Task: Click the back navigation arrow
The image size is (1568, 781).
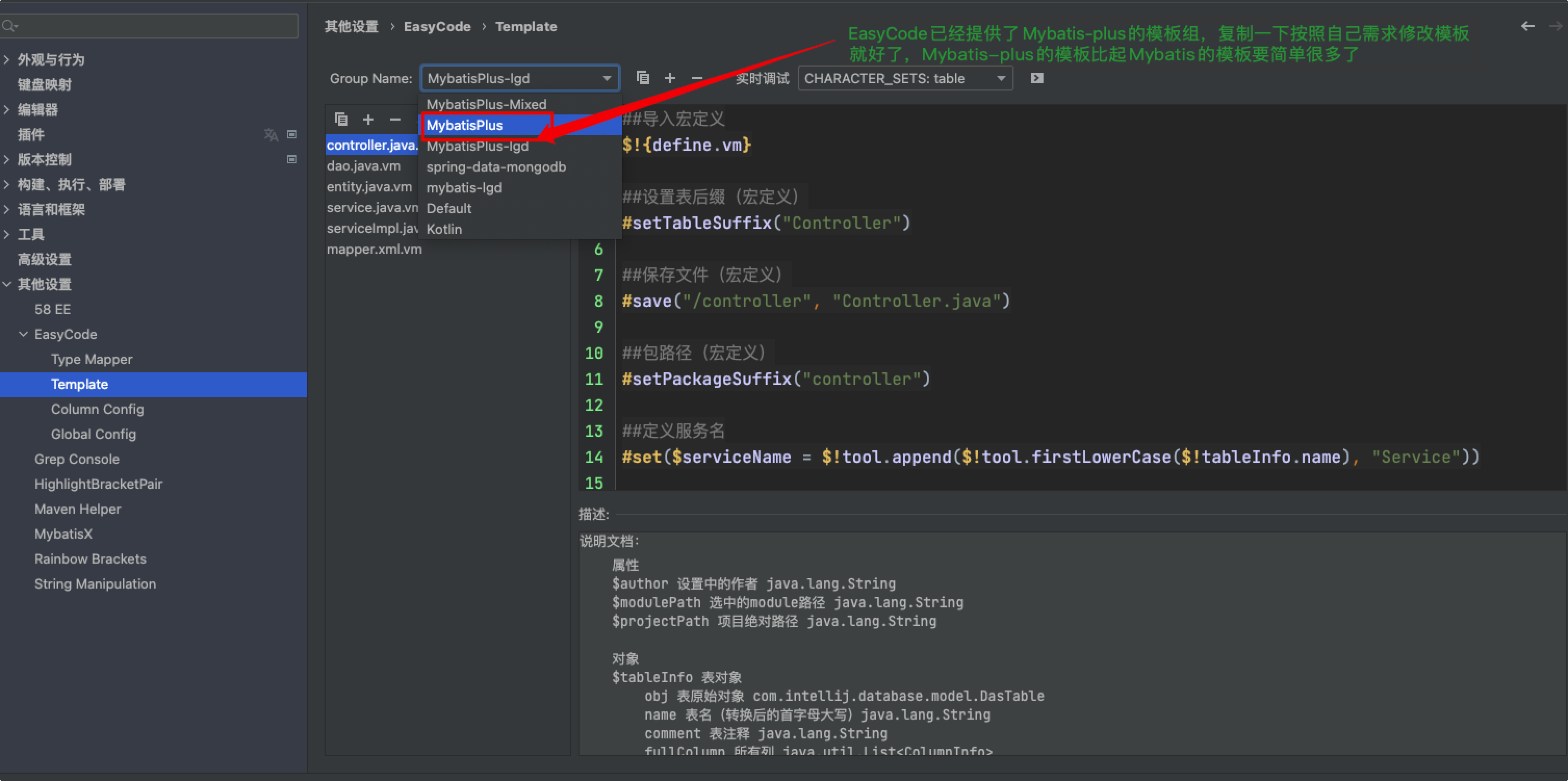Action: pyautogui.click(x=1527, y=26)
